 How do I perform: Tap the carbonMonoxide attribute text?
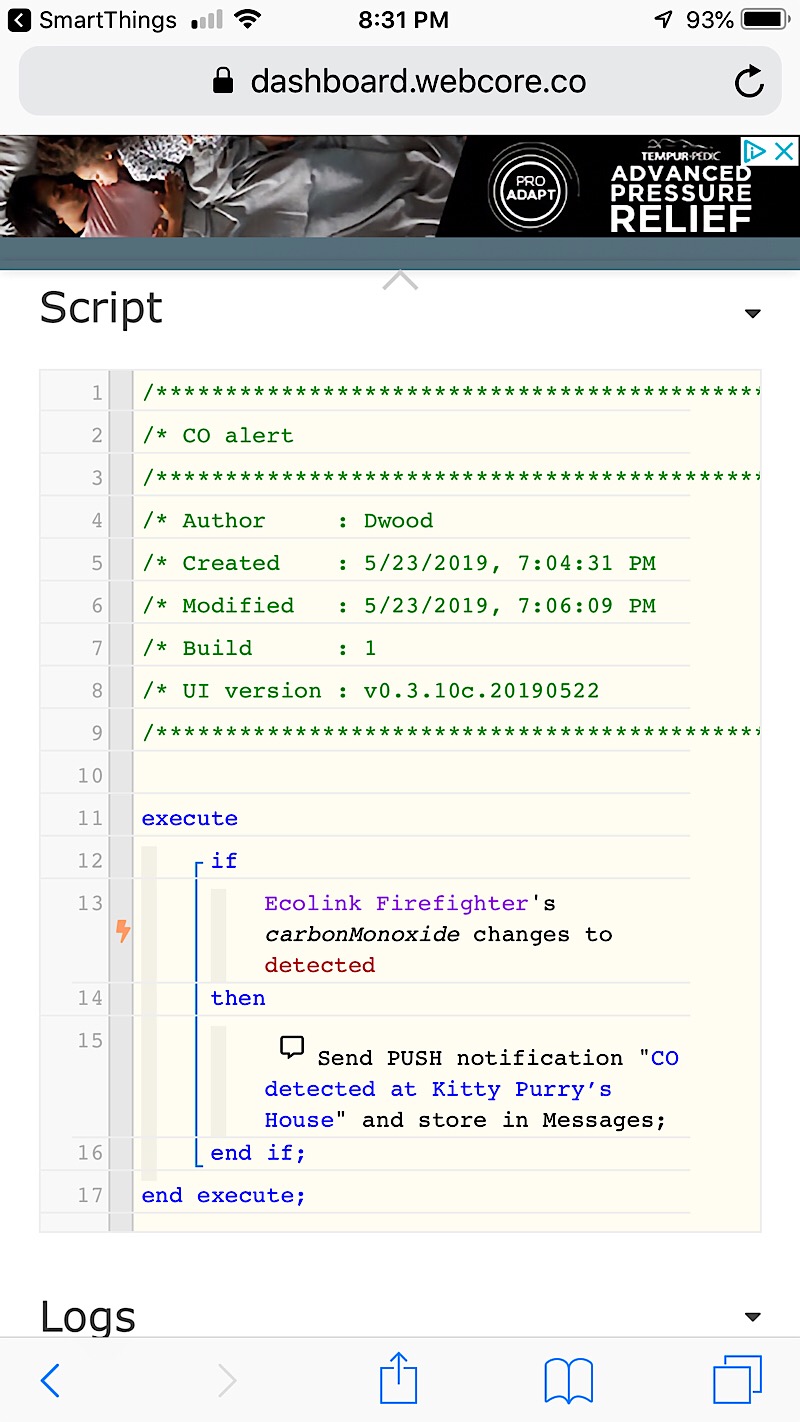point(362,934)
